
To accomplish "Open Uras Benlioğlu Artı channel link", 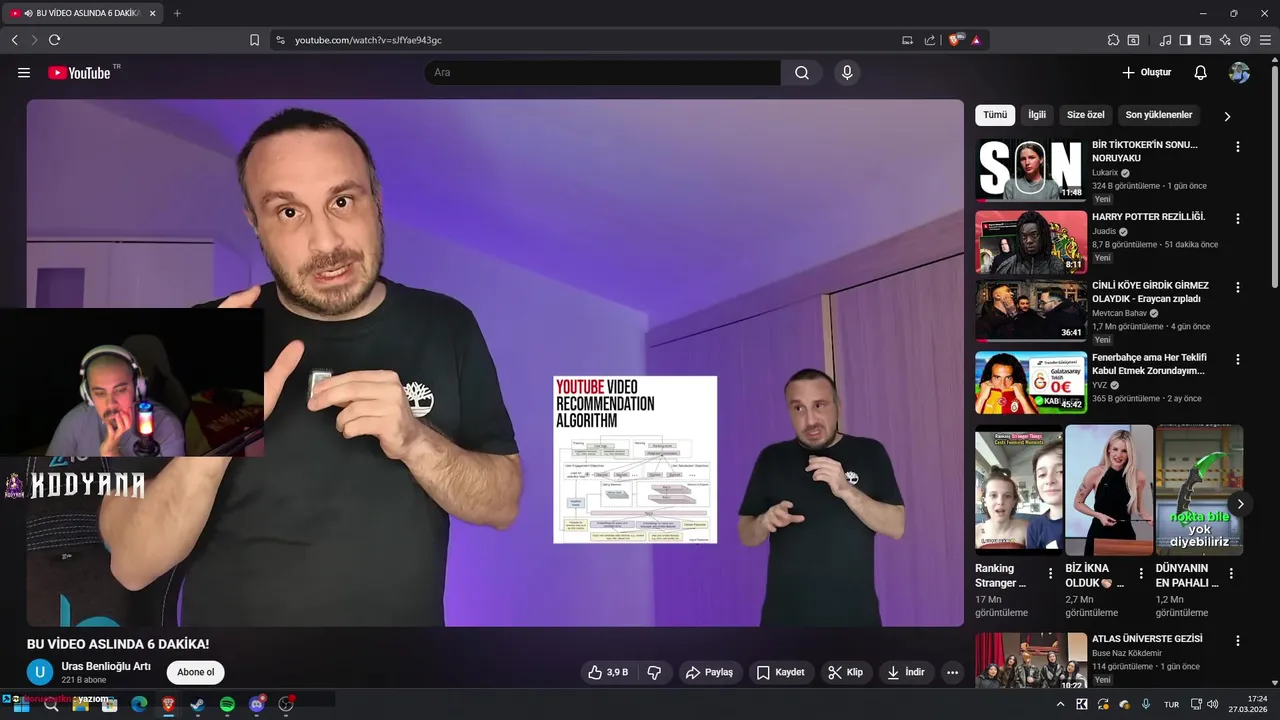I will click(x=106, y=667).
